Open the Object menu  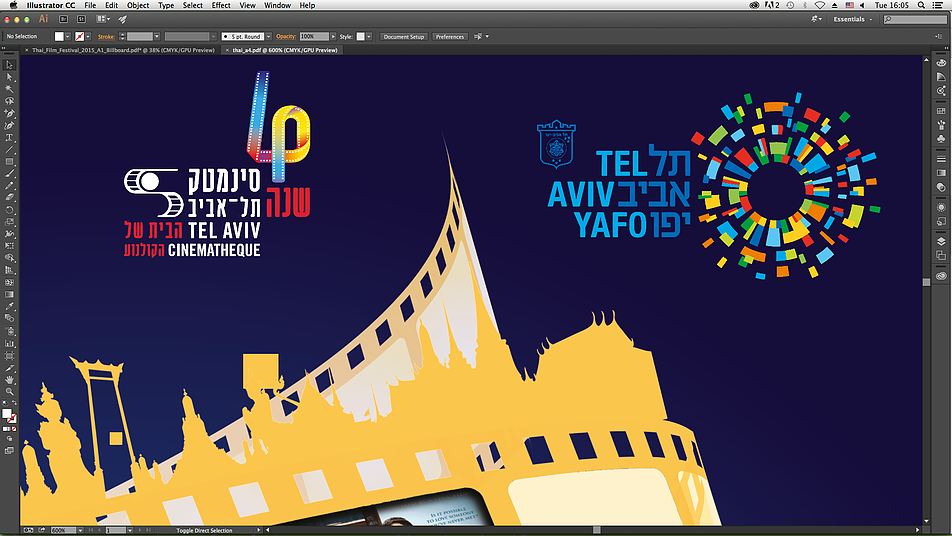[138, 5]
